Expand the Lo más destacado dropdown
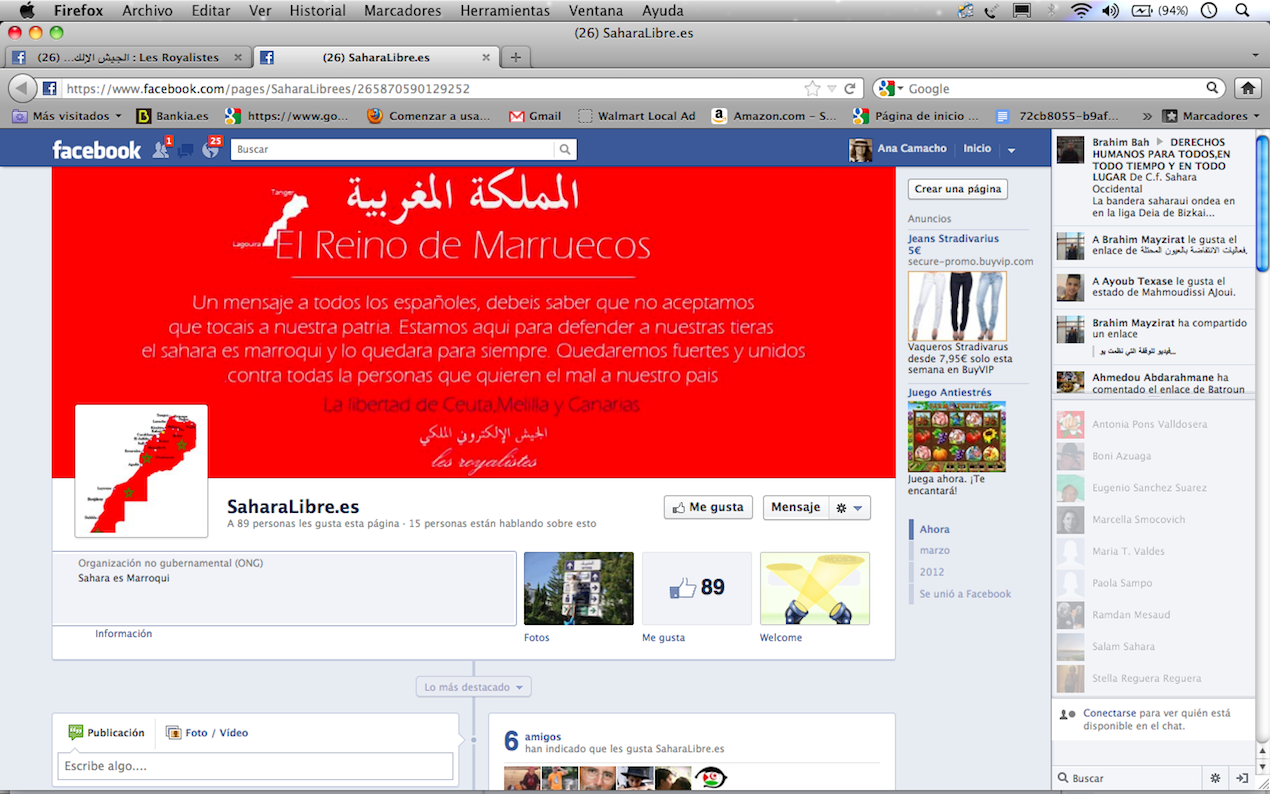Image resolution: width=1270 pixels, height=794 pixels. (x=474, y=687)
